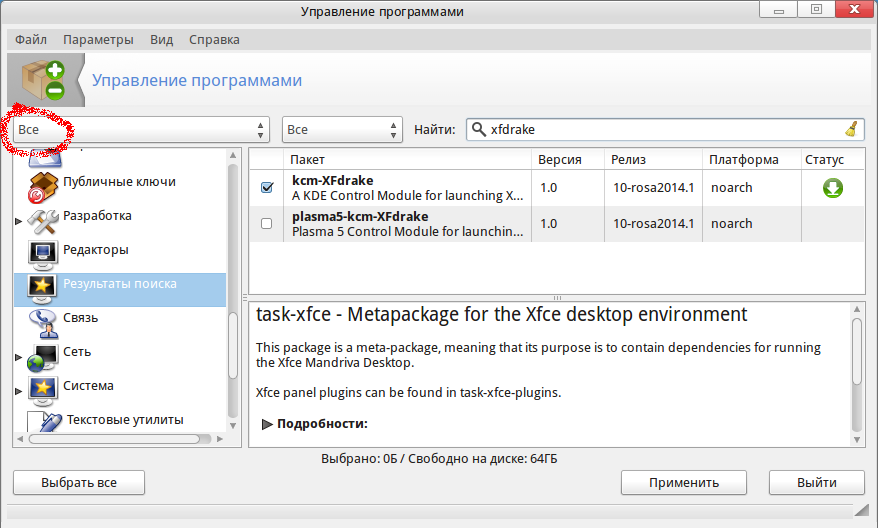Click the System category icon
This screenshot has width=878, height=528.
(x=43, y=388)
